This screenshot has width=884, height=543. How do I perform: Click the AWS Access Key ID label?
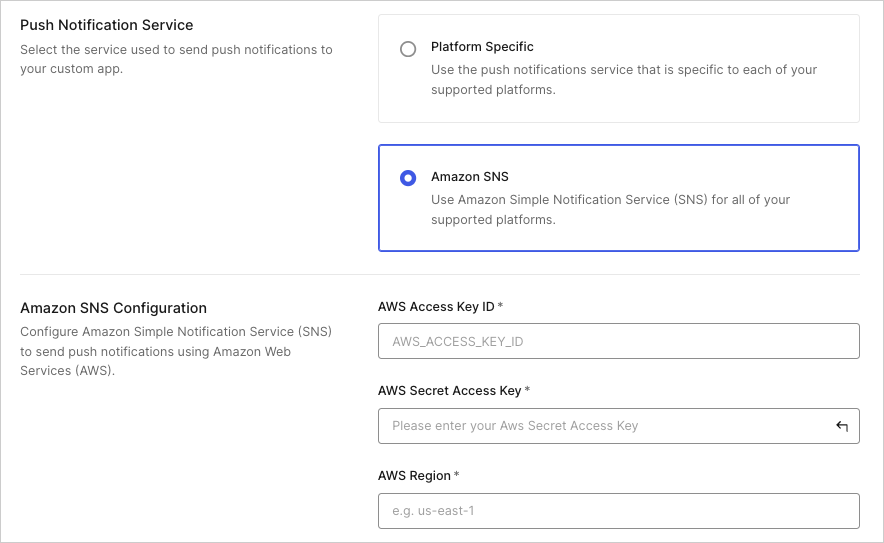[x=436, y=307]
